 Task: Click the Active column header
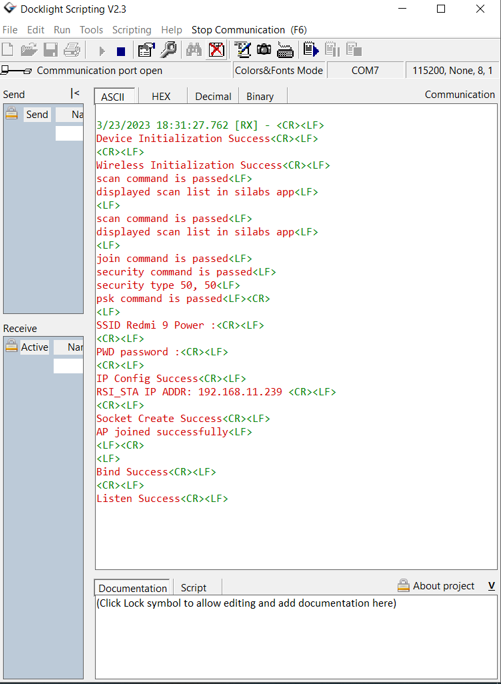click(x=34, y=347)
